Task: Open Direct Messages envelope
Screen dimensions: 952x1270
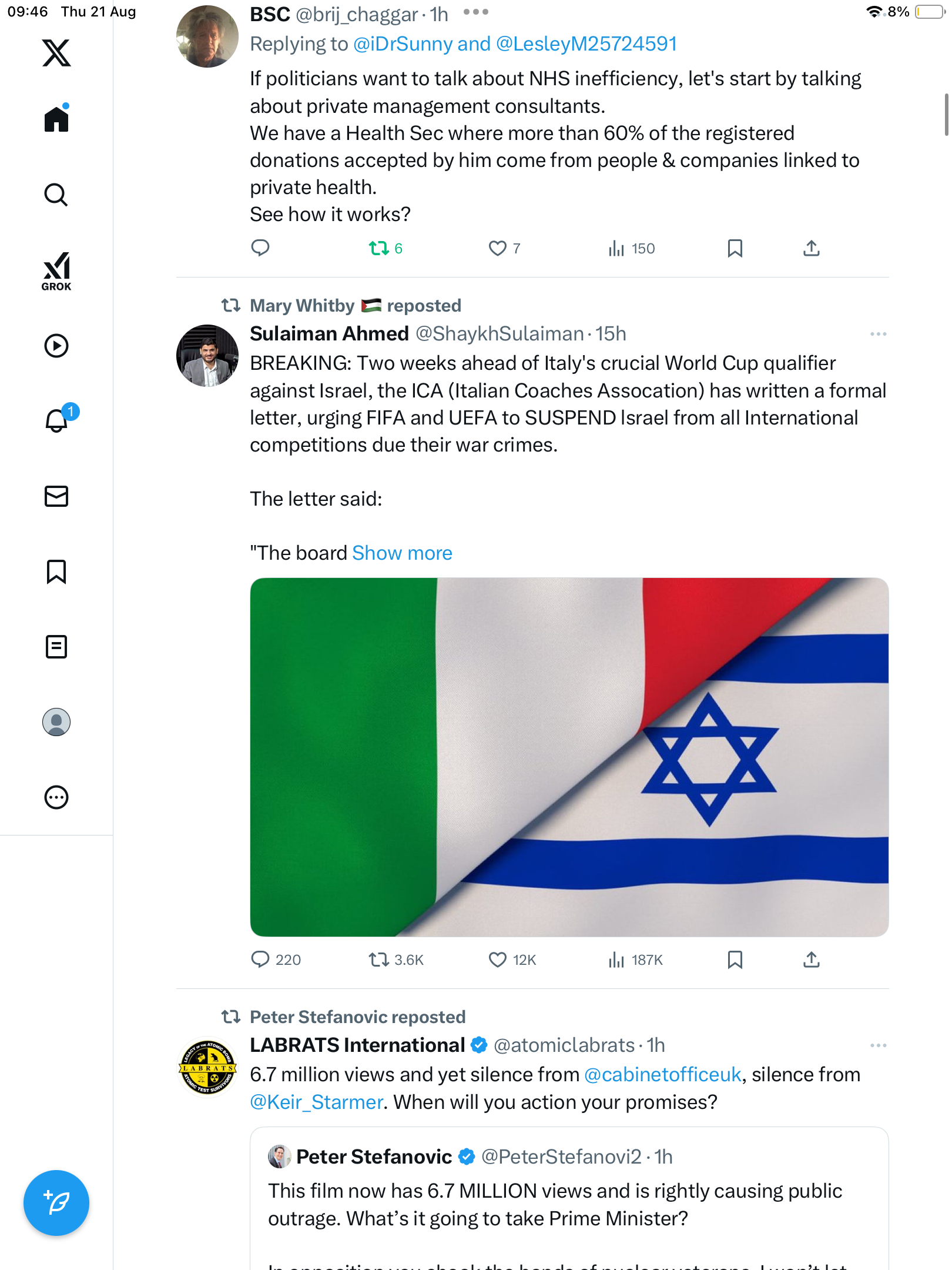Action: (56, 496)
